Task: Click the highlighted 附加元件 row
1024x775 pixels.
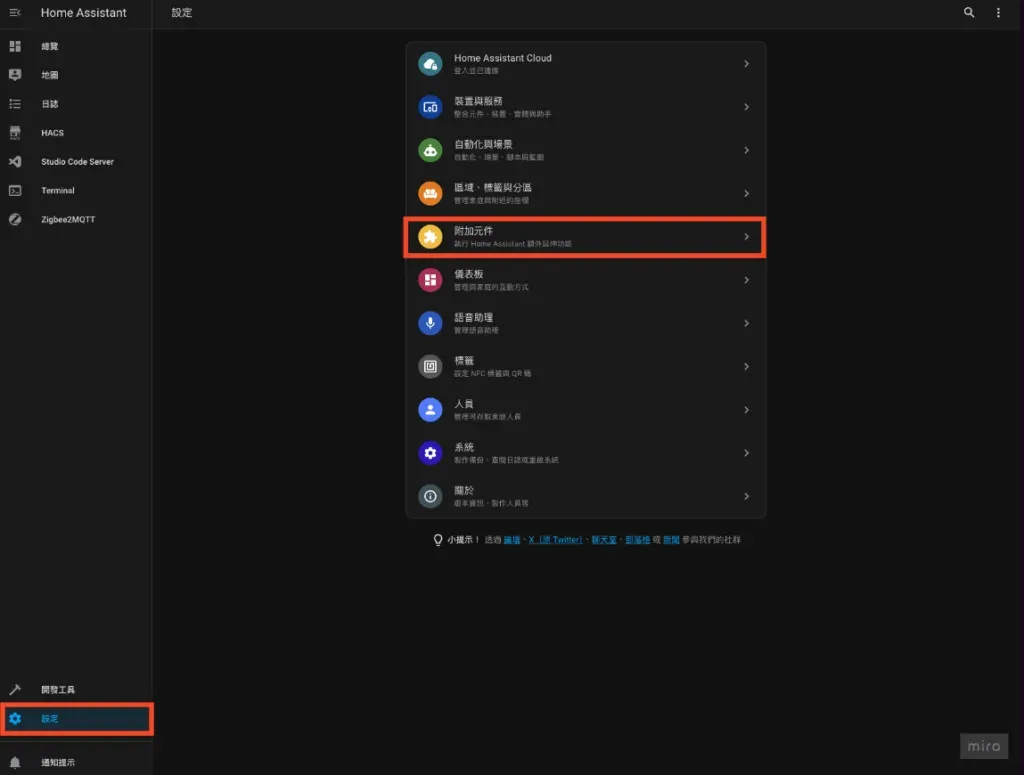Action: coord(585,236)
